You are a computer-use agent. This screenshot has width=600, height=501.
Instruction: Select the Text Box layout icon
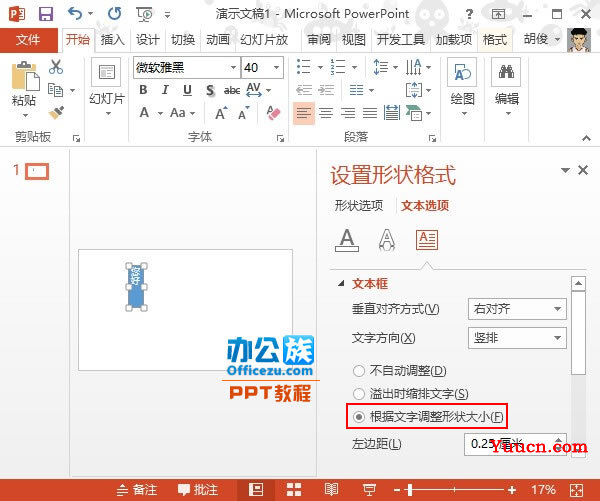click(427, 240)
